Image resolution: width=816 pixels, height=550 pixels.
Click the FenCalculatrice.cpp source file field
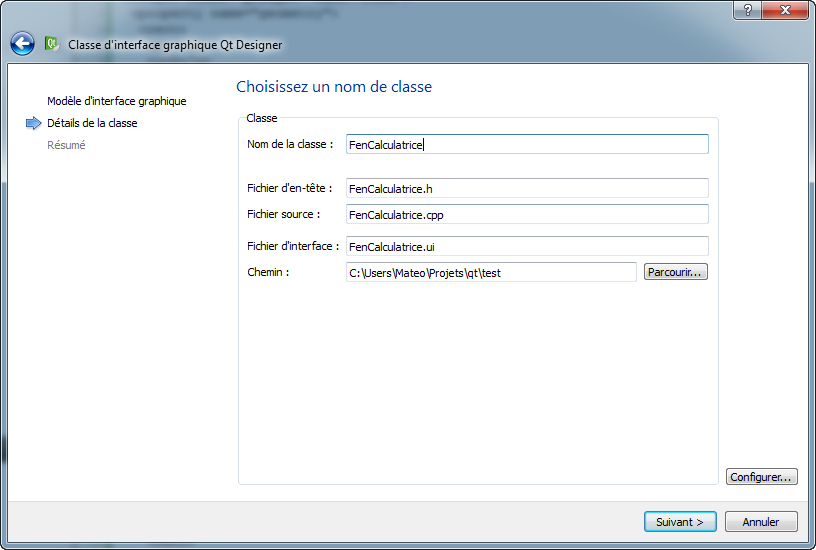526,214
